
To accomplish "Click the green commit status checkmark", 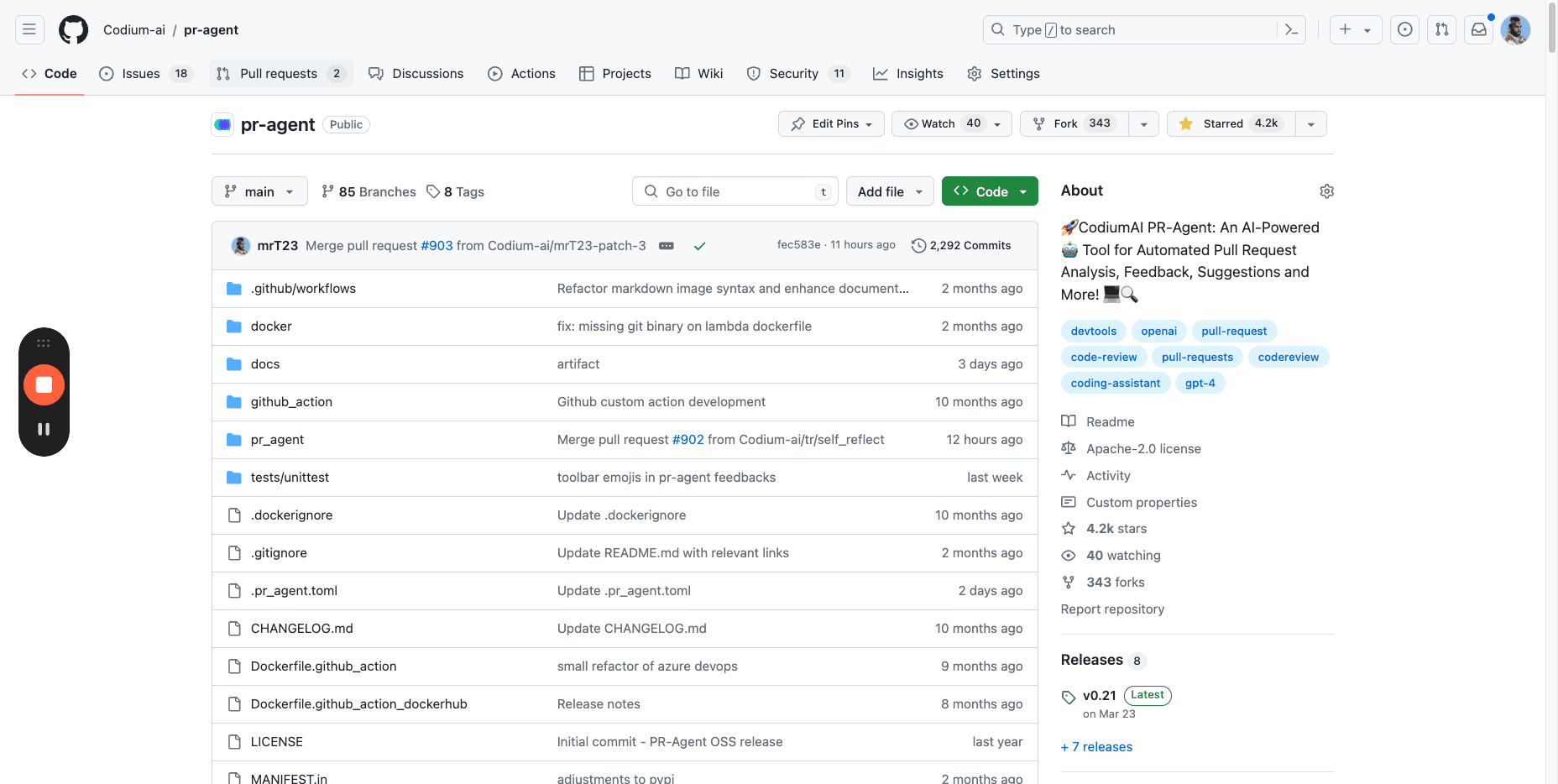I will pos(699,246).
